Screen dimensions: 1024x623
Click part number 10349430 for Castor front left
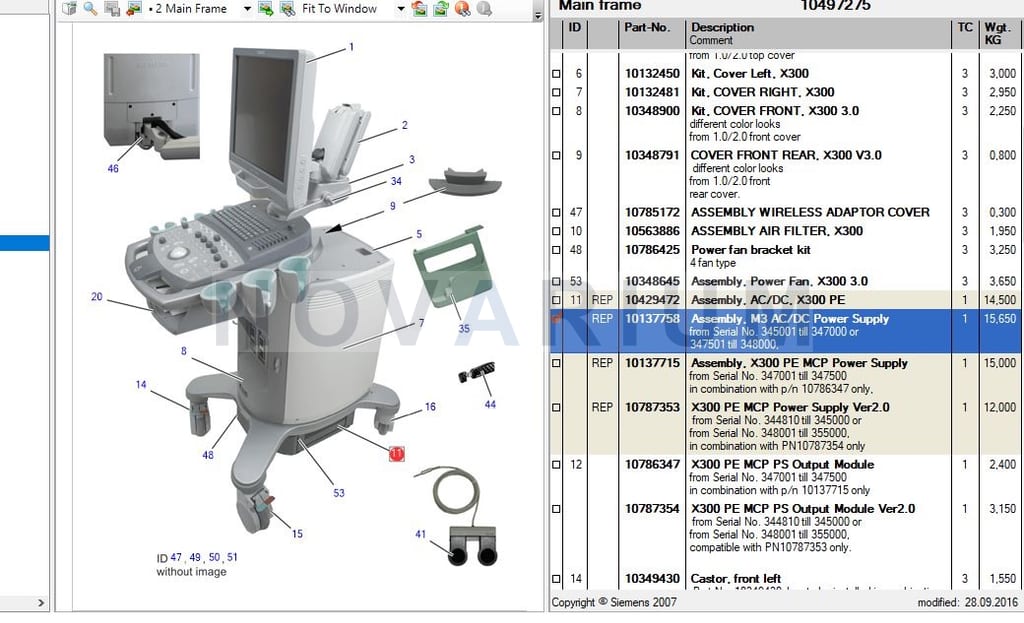[x=652, y=579]
